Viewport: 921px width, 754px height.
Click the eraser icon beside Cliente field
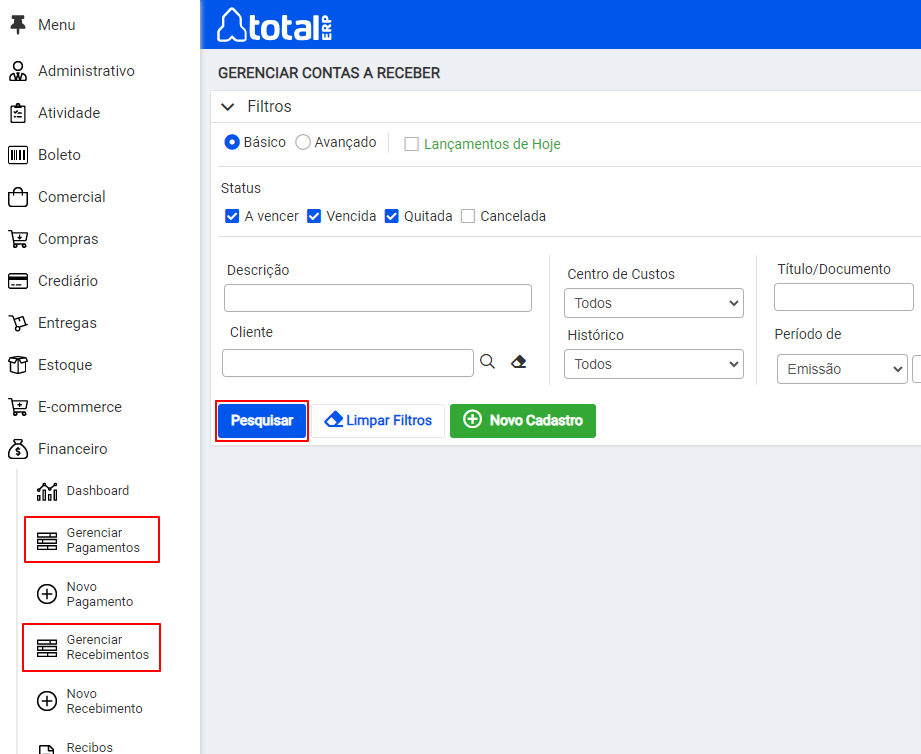519,362
